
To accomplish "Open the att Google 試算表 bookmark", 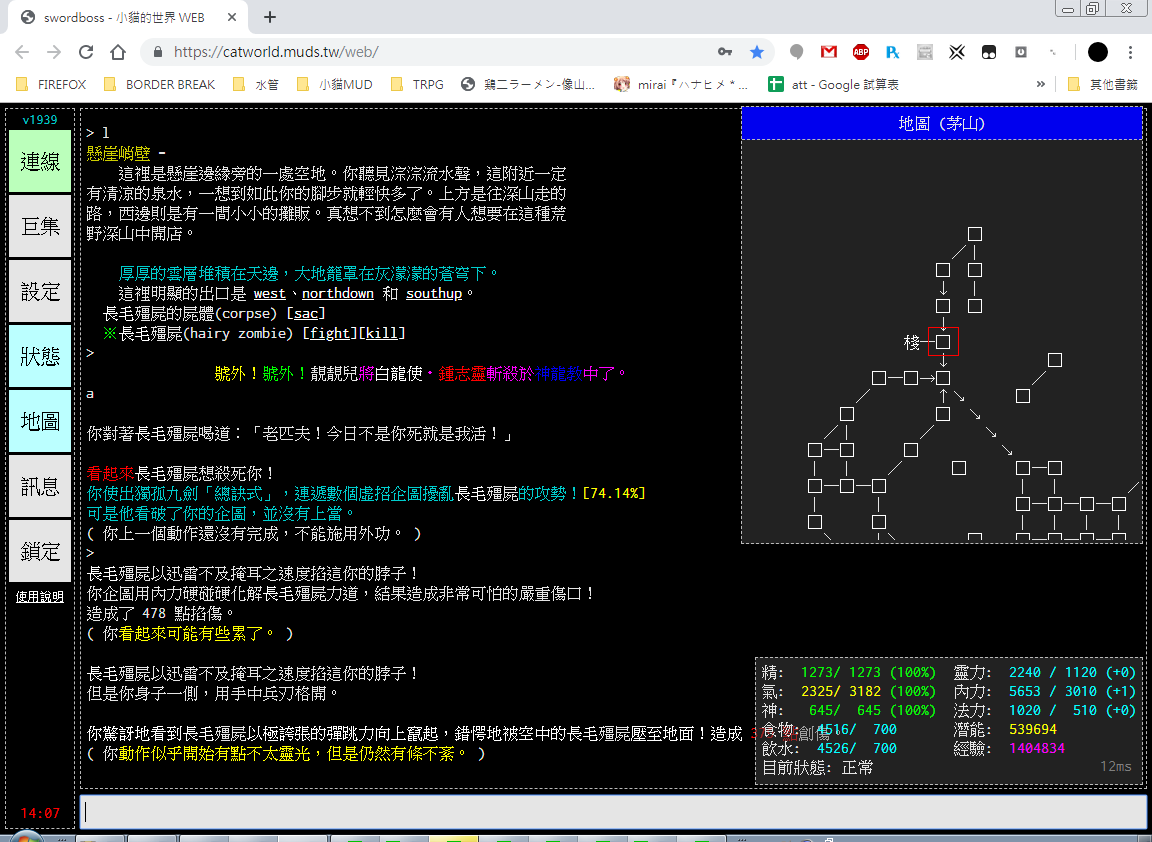I will (833, 84).
